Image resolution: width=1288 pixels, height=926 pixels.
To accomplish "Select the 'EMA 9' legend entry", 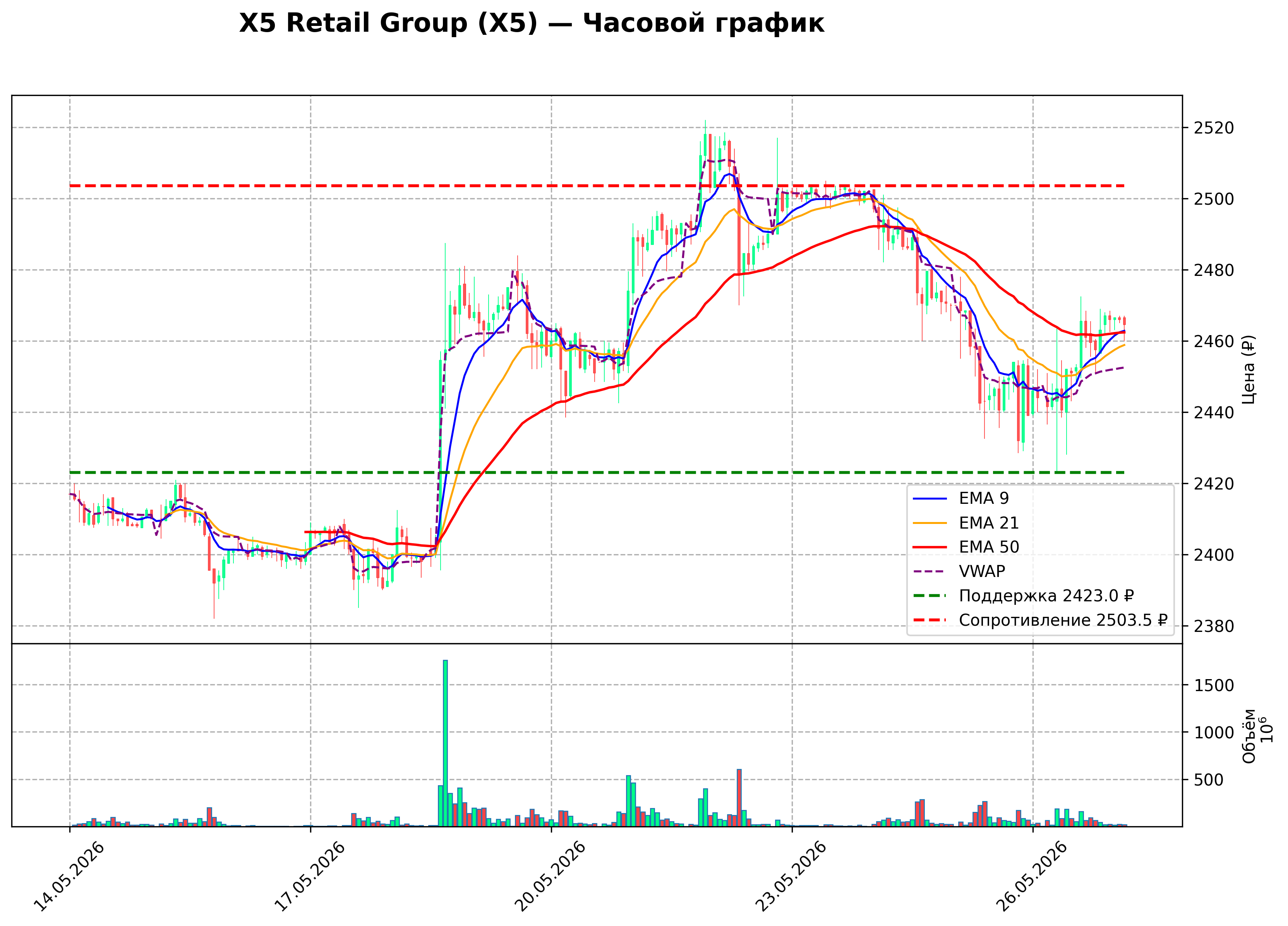I will coord(961,498).
